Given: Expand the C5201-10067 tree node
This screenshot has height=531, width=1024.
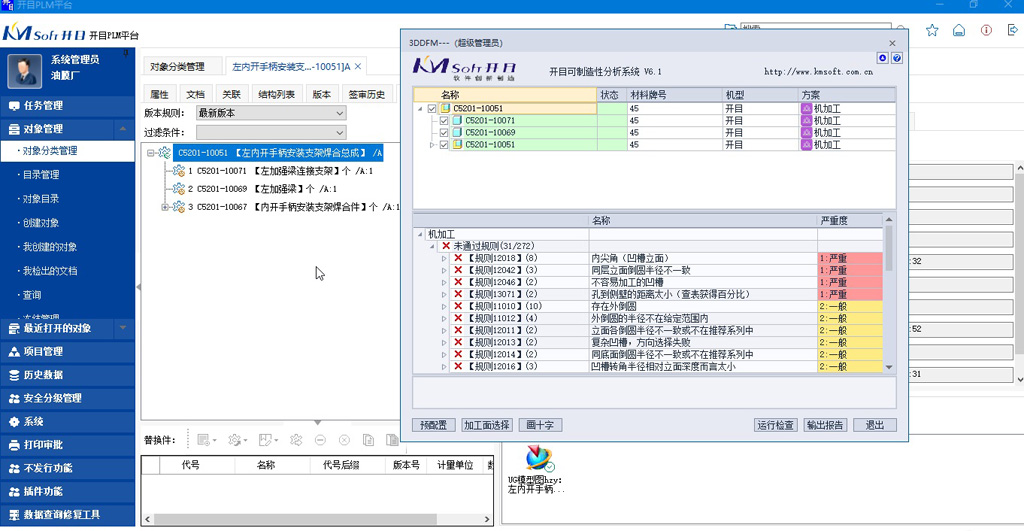Looking at the screenshot, I should click(165, 207).
